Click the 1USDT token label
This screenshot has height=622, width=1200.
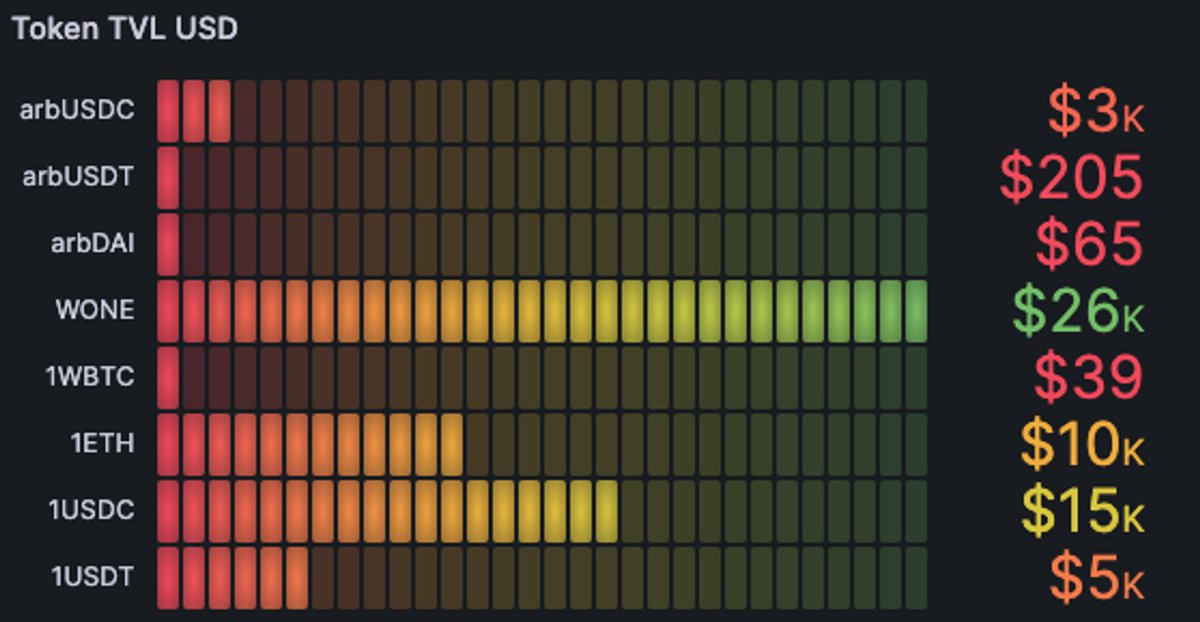point(96,576)
